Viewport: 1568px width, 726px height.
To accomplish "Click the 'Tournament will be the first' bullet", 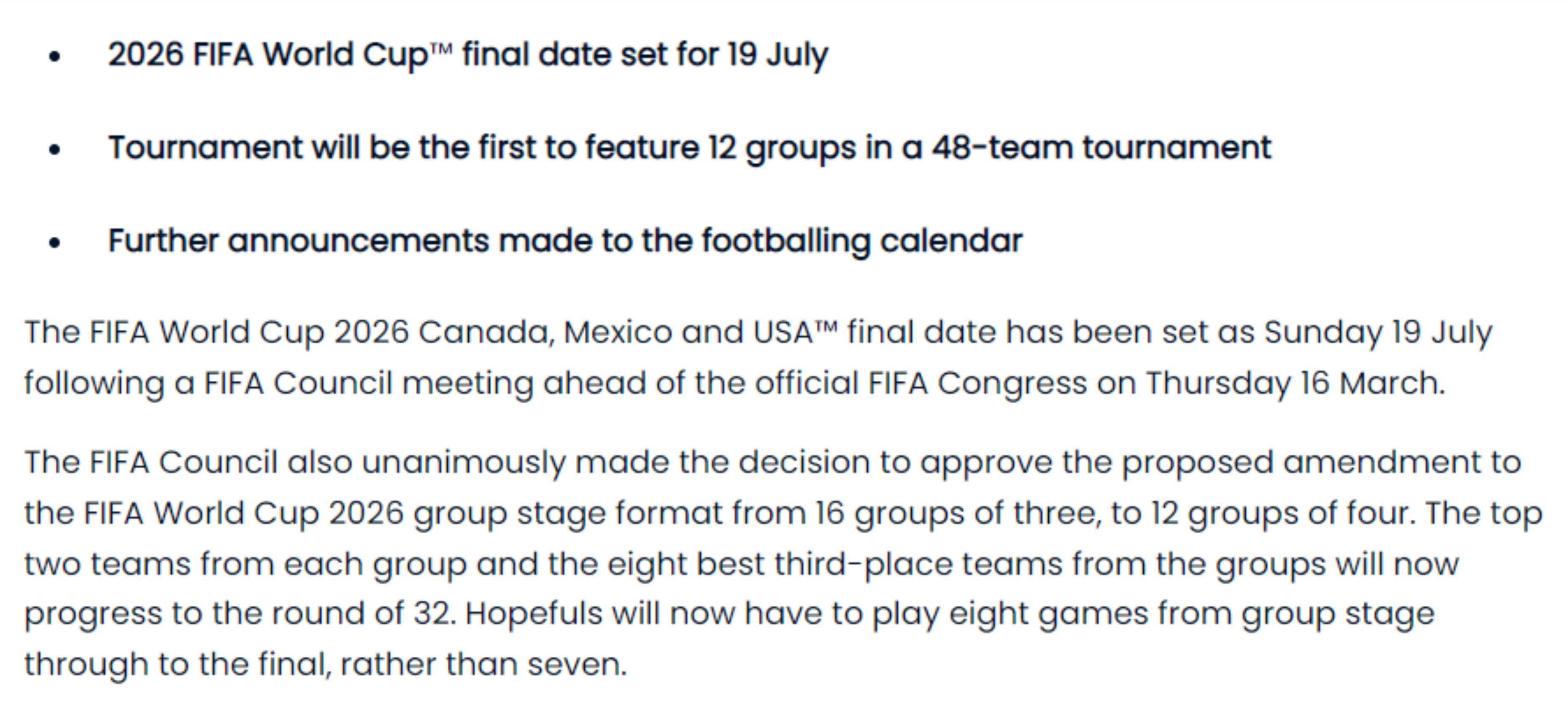I will [690, 149].
